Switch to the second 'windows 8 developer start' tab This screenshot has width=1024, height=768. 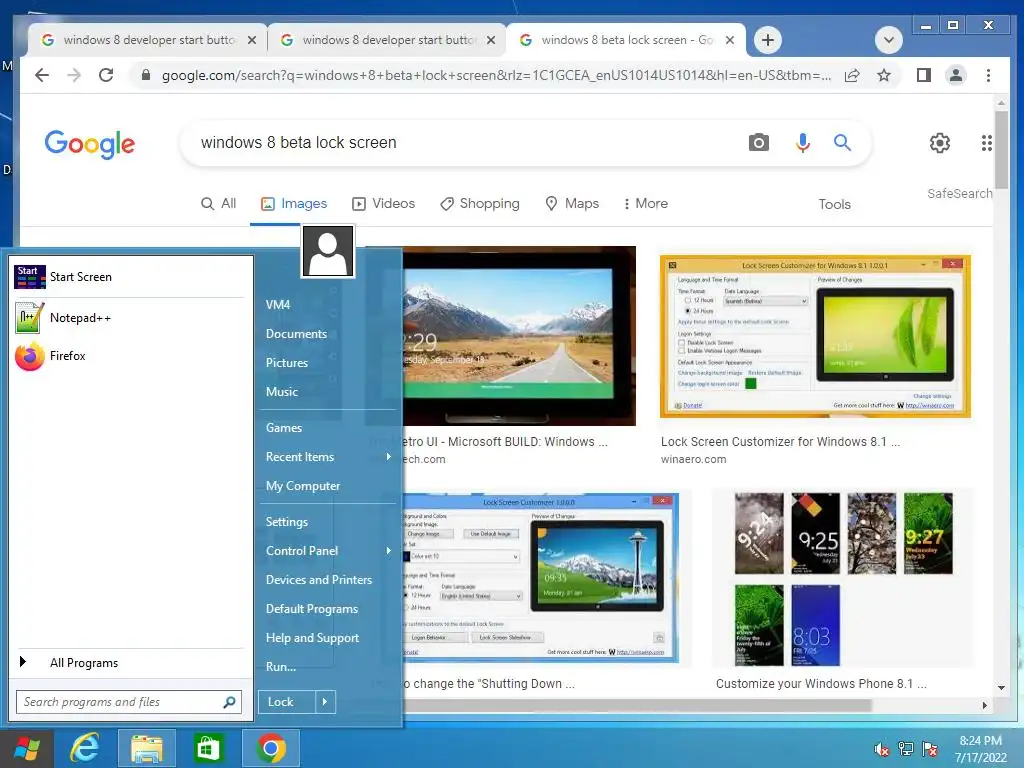[387, 40]
